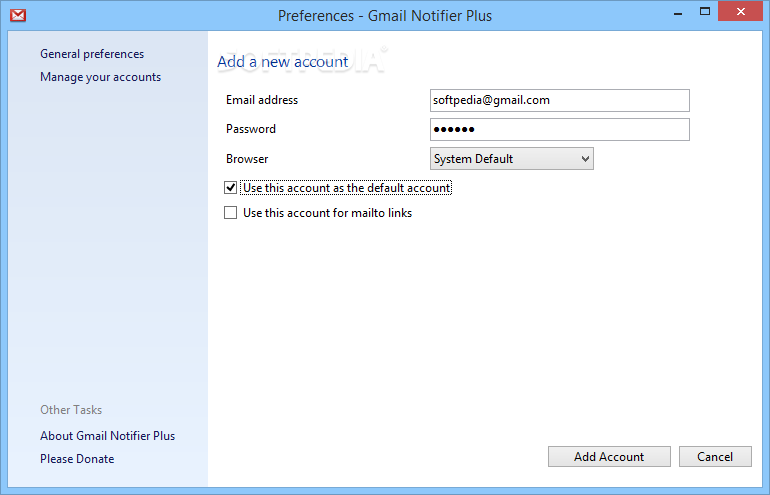Click the Other Tasks heading

pos(71,410)
